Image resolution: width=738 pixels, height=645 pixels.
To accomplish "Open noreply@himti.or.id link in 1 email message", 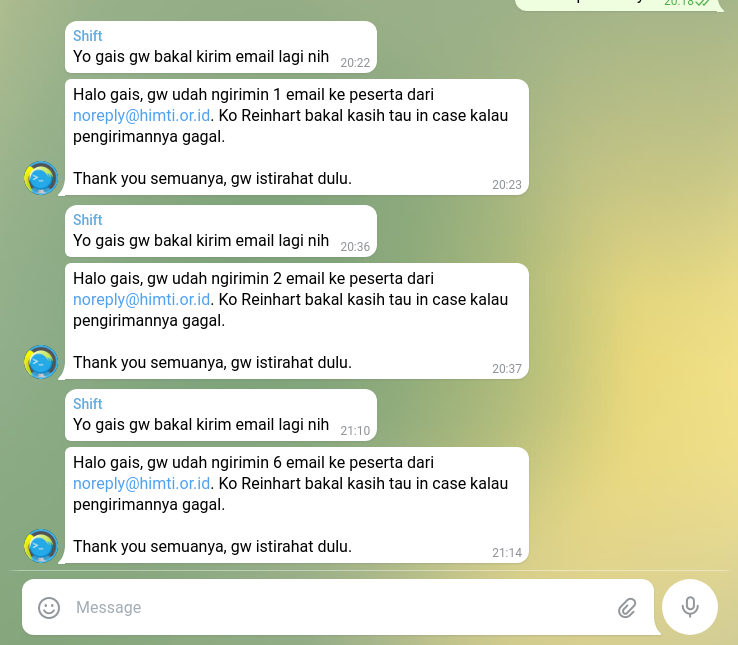I will pos(141,115).
